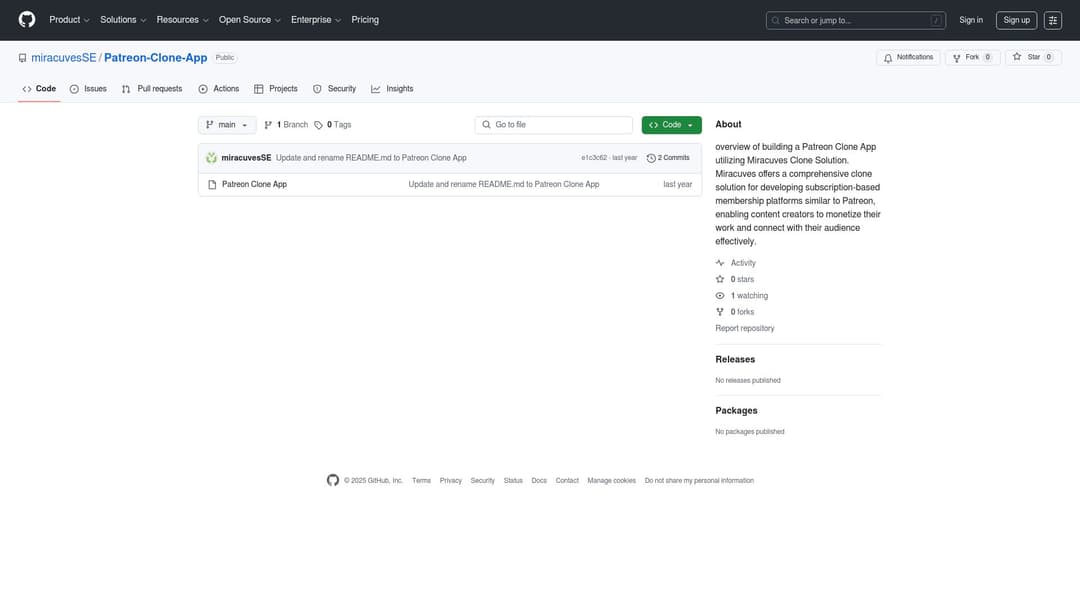Open the appearance settings icon in header
Screen dimensions: 1080x608
click(x=1052, y=21)
